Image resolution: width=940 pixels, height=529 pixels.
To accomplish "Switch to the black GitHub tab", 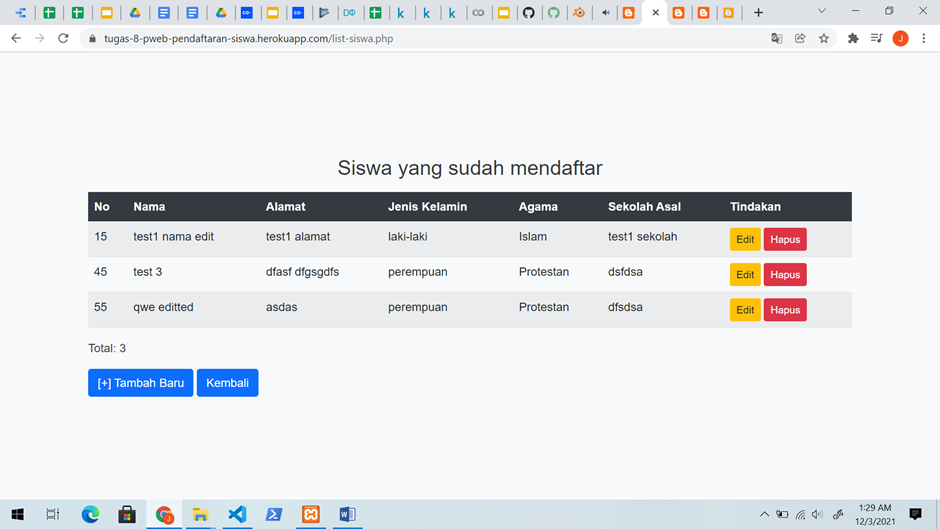I will coord(528,13).
